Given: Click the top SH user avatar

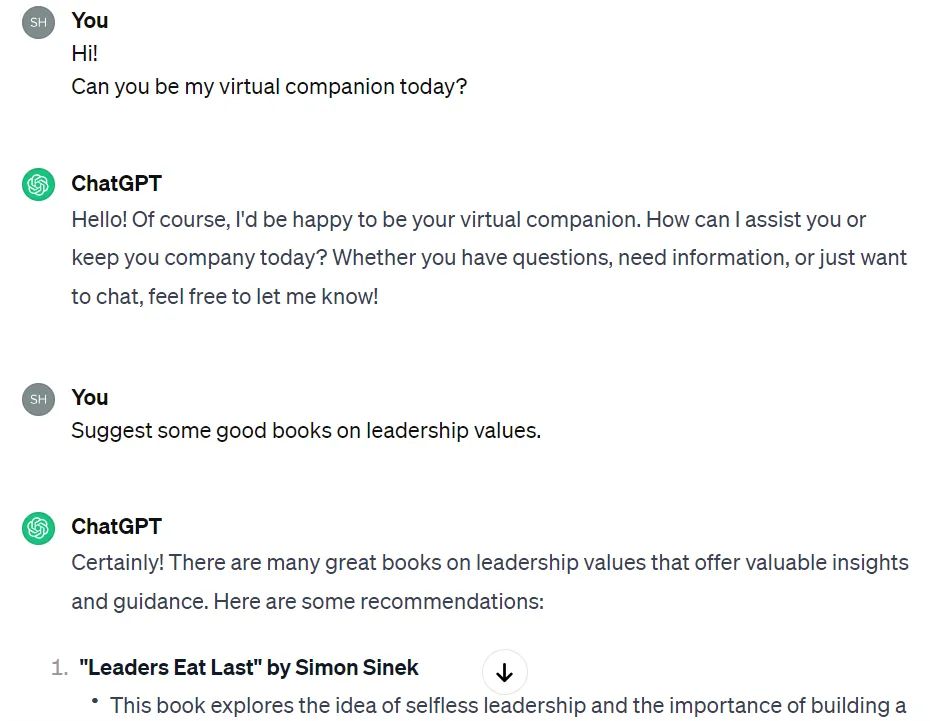Looking at the screenshot, I should coord(39,22).
